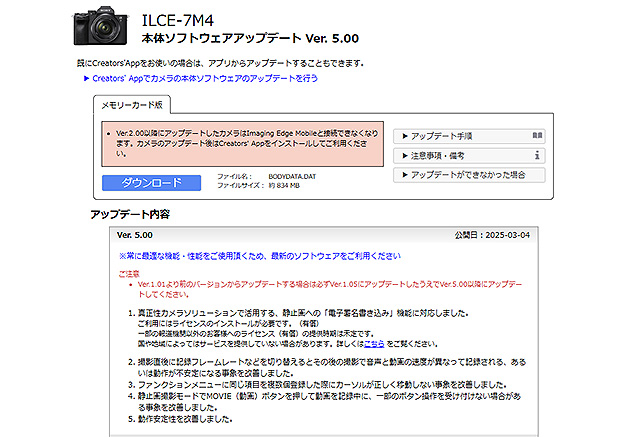This screenshot has width=640, height=437.
Task: Click the アップデート内容 heading
Action: pos(130,214)
